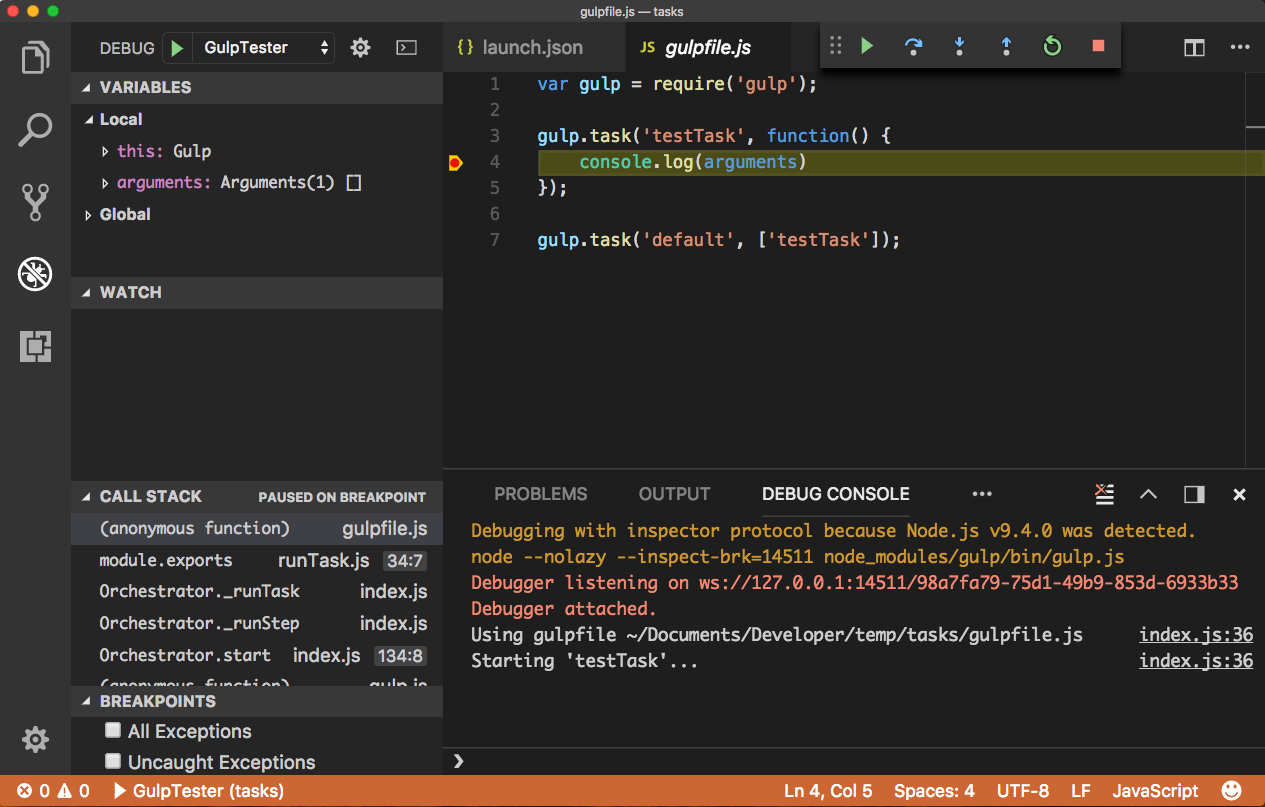Click the JavaScript language mode in status bar
1265x807 pixels.
pyautogui.click(x=1154, y=791)
